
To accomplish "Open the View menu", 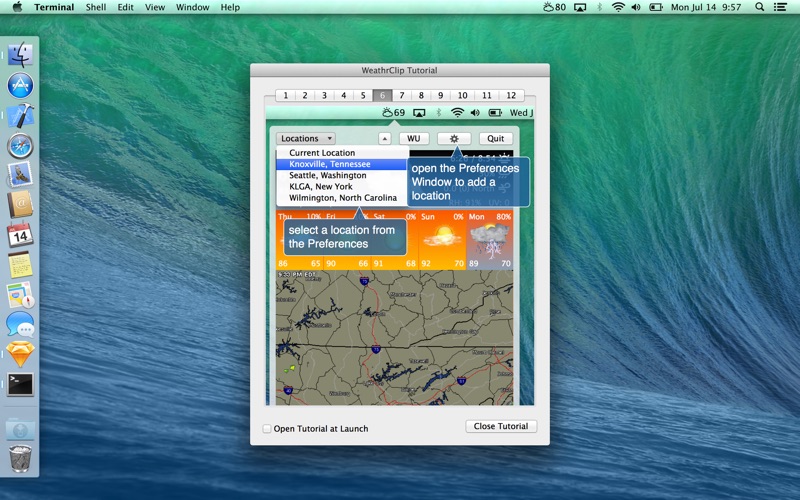I will click(x=155, y=7).
